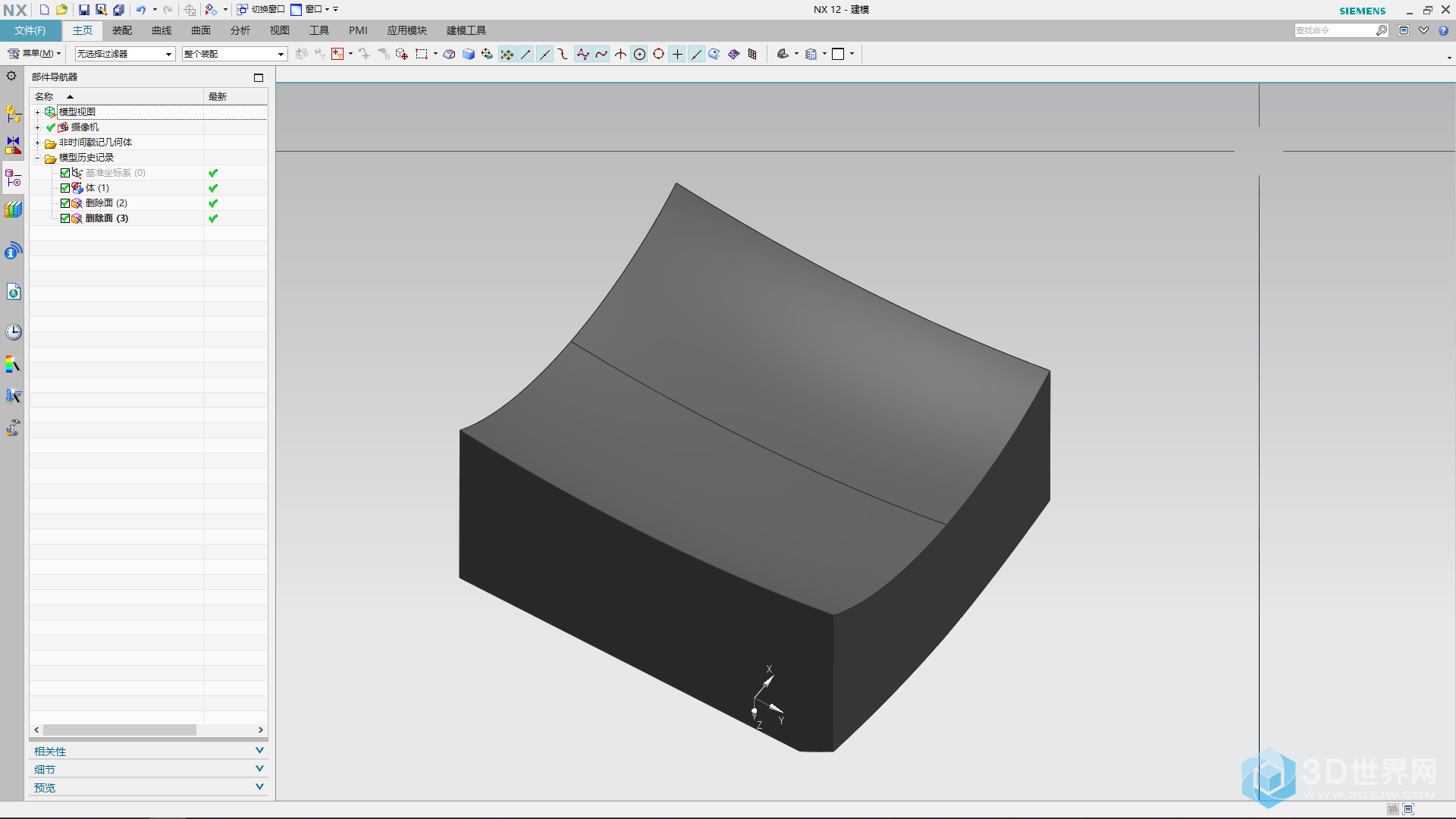Uncheck the 基准坐标系 (0) checkbox
The image size is (1456, 819).
pyautogui.click(x=65, y=173)
